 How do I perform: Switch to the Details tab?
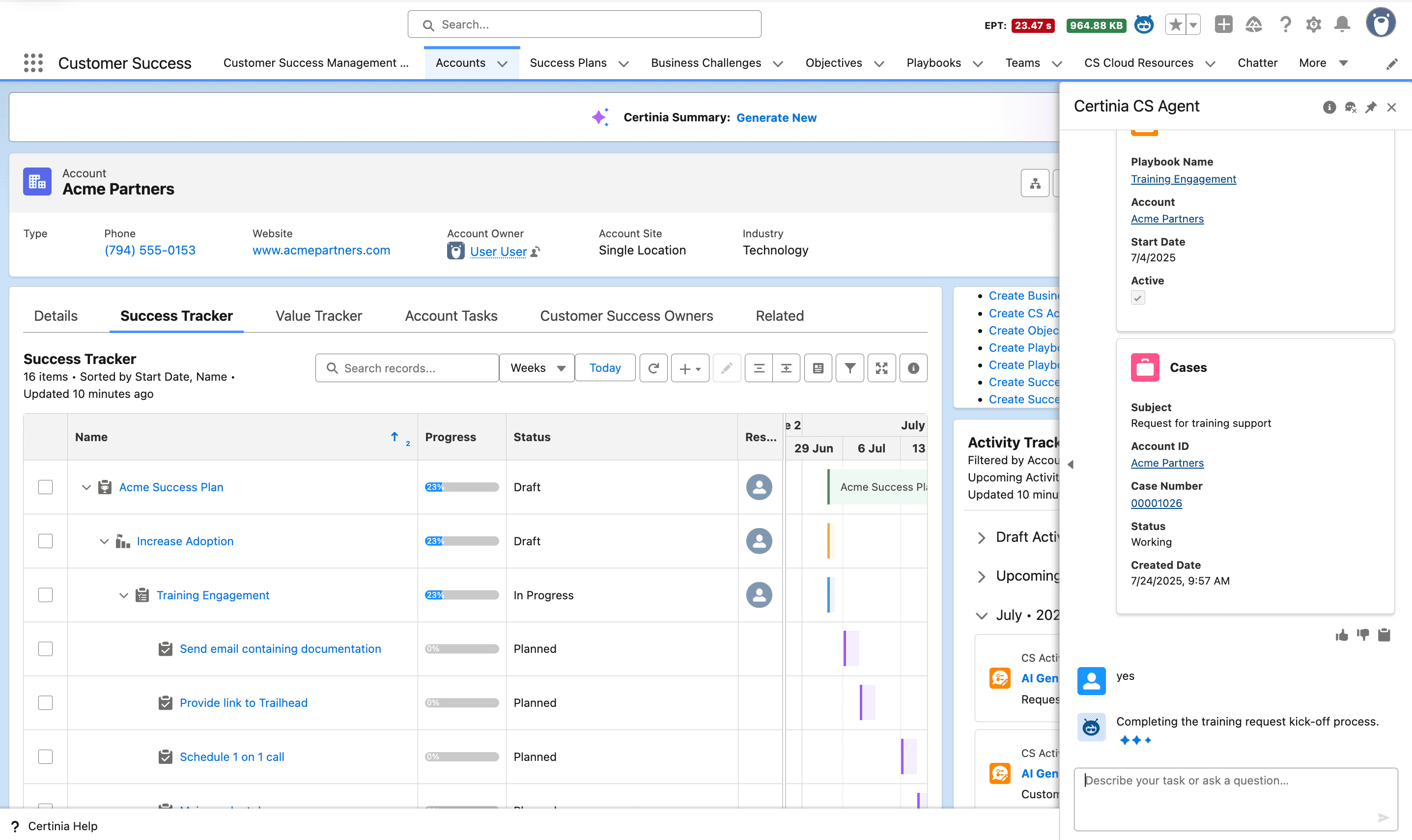[56, 316]
